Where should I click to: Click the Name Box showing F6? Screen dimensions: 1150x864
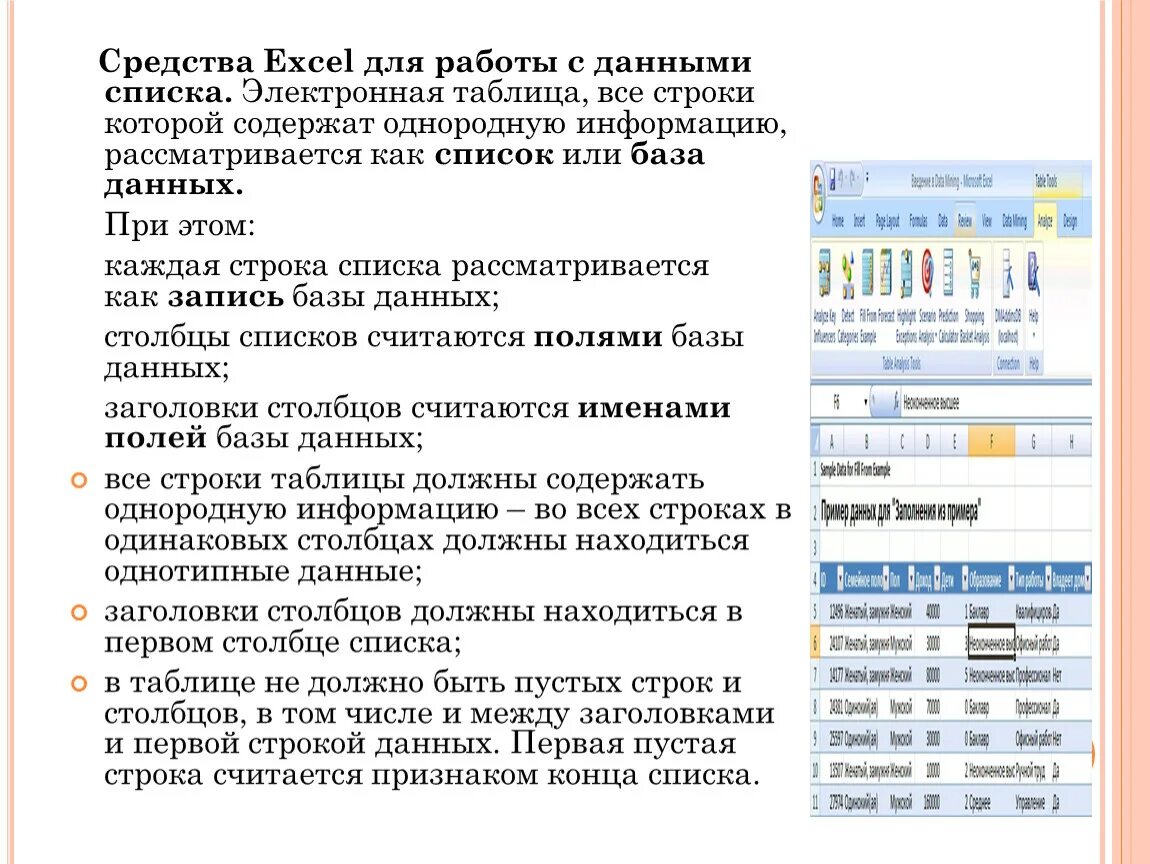click(x=838, y=402)
